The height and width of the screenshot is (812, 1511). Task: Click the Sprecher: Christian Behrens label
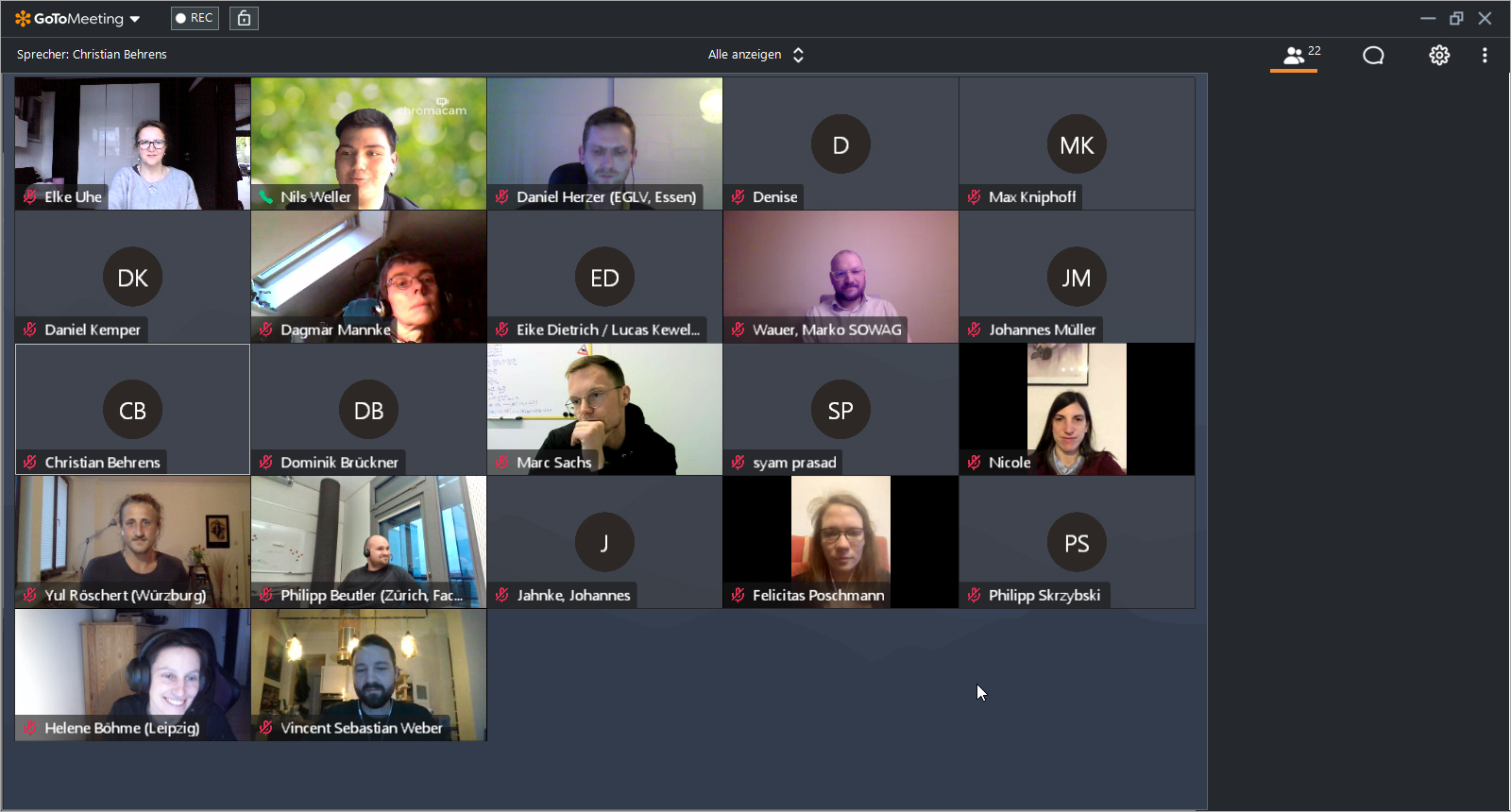coord(92,55)
